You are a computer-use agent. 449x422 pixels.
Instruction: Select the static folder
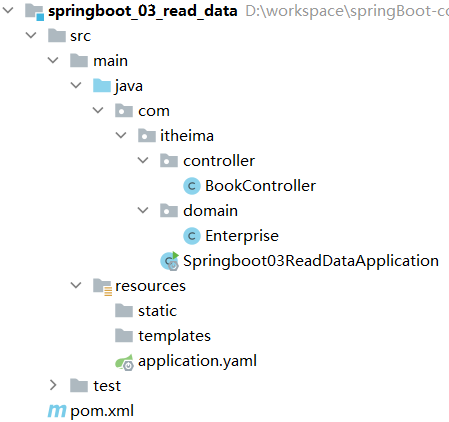click(x=146, y=311)
